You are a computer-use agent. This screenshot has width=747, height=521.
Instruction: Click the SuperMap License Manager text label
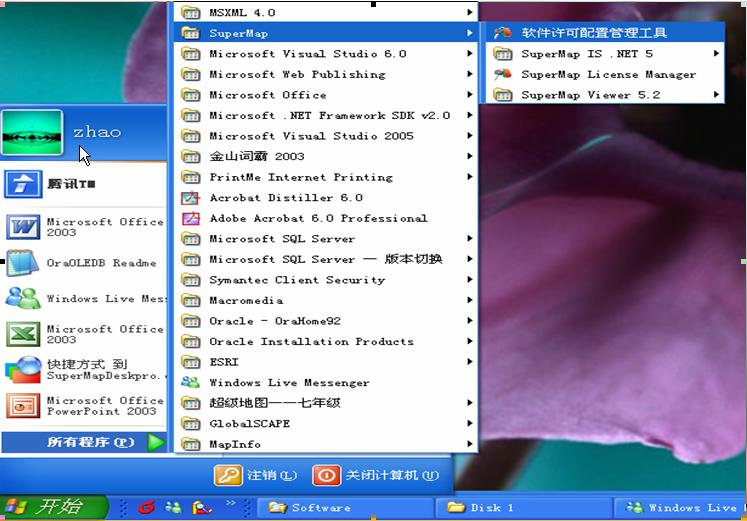pos(608,74)
